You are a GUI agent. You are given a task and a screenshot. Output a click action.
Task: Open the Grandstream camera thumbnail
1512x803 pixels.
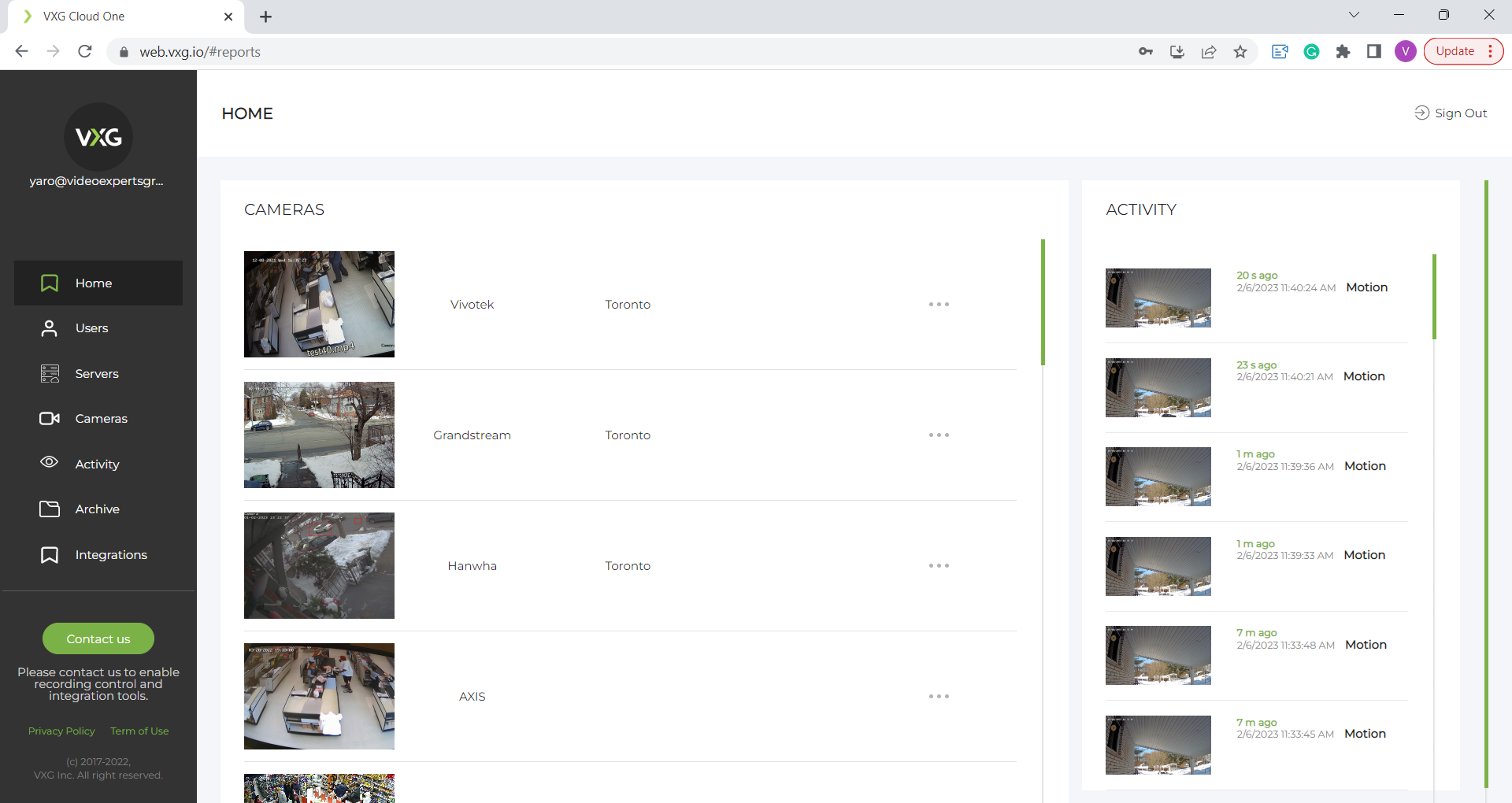point(319,435)
